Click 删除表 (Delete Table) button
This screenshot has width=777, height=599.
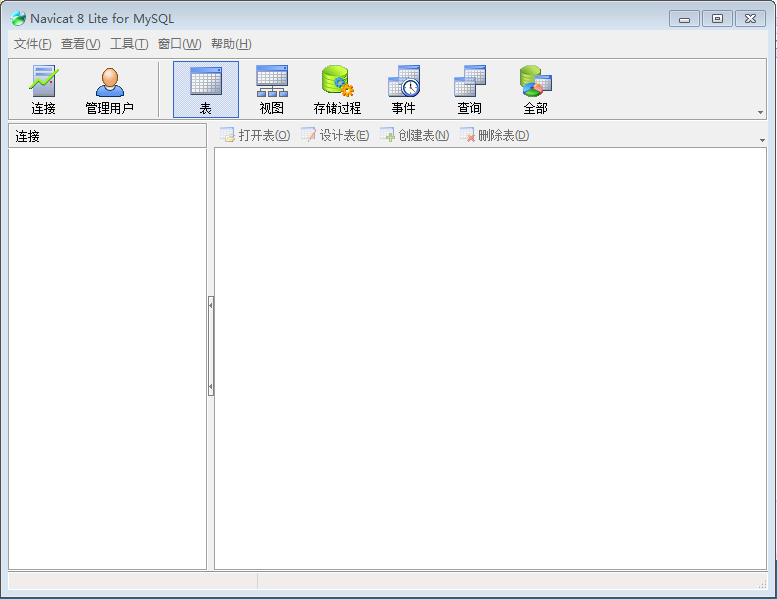[x=494, y=135]
